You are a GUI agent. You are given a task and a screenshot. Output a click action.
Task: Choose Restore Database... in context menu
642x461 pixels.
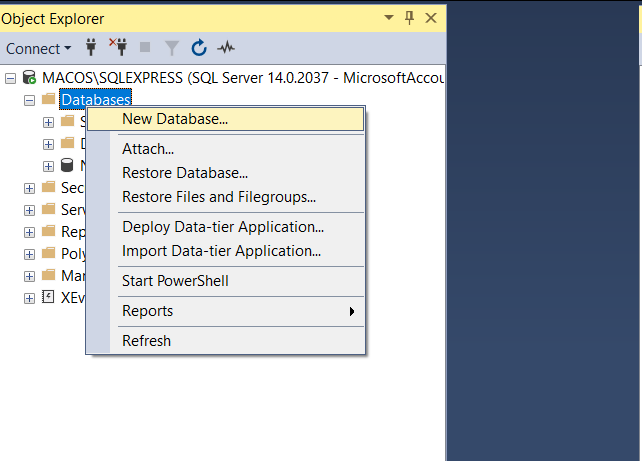(x=184, y=173)
